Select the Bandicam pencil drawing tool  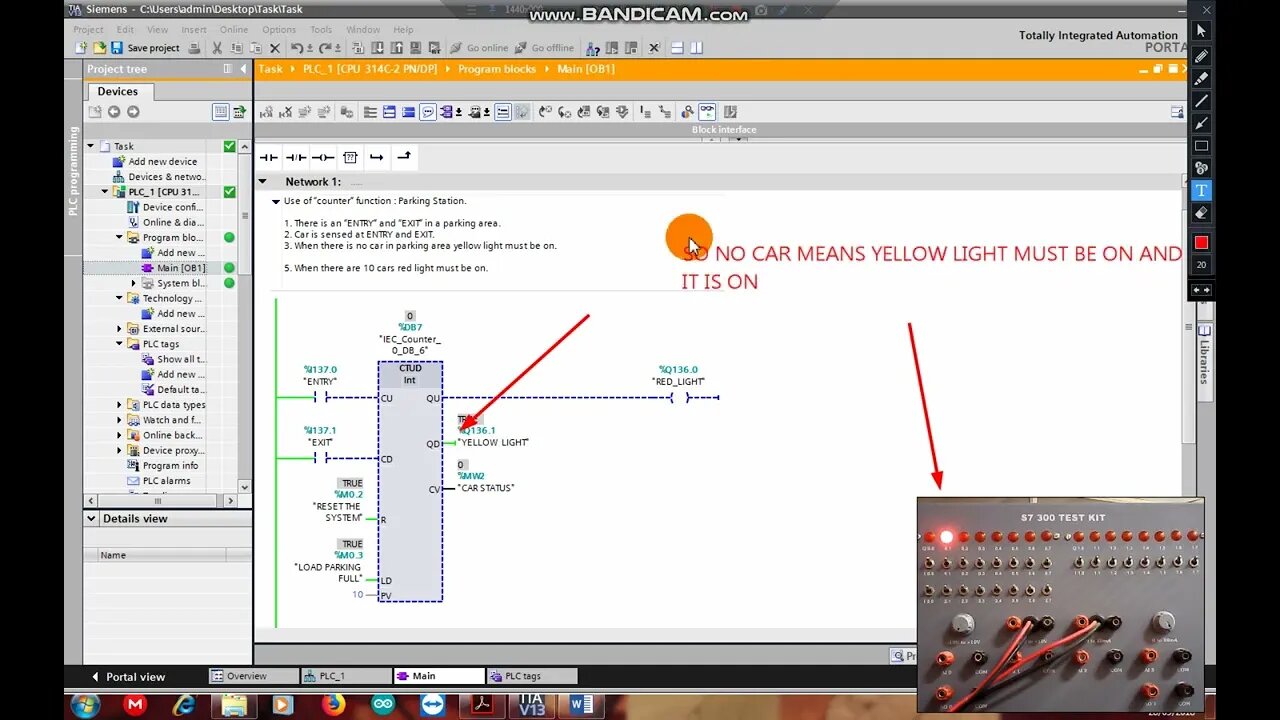point(1201,56)
